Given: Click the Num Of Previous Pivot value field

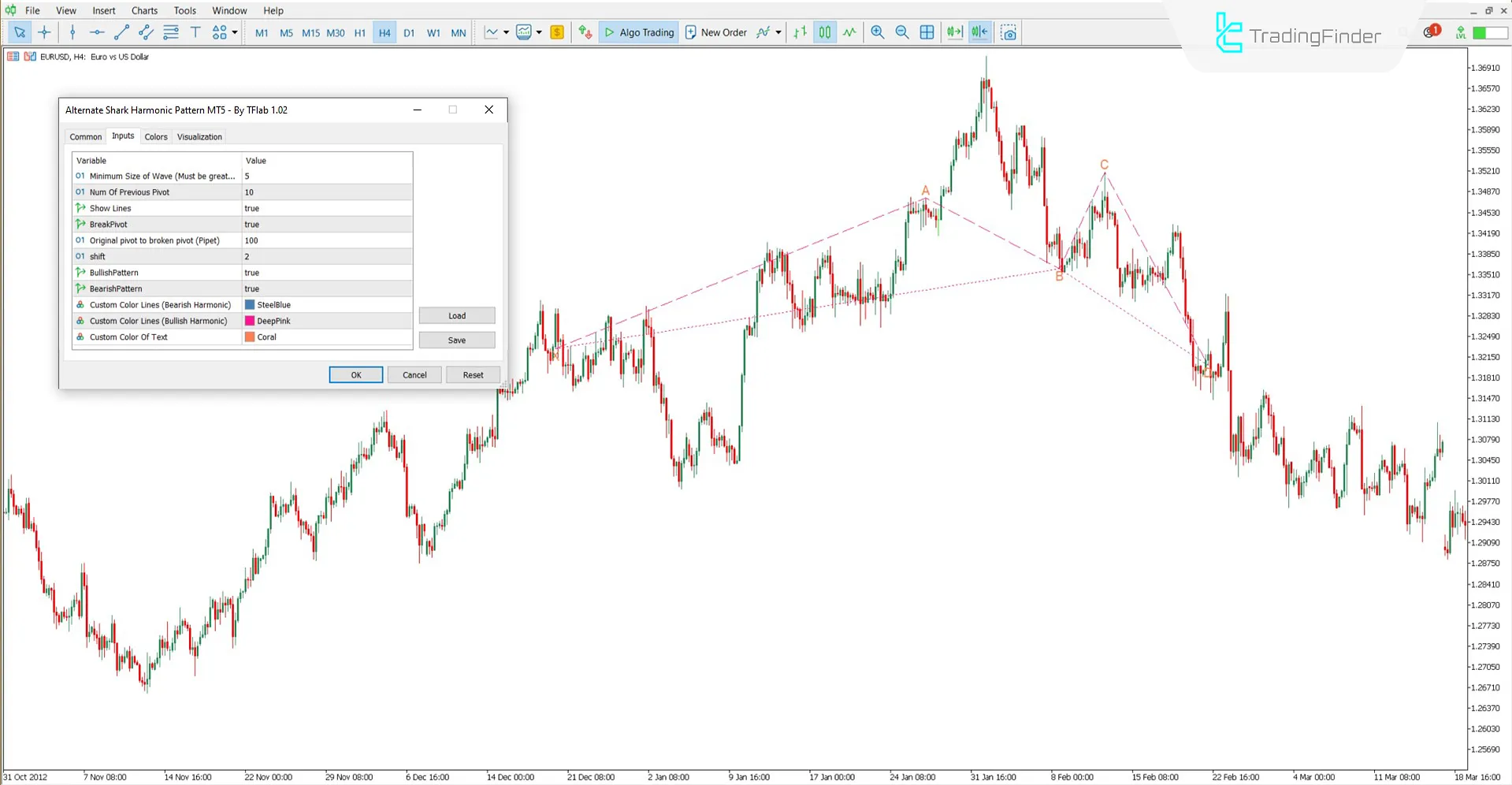Looking at the screenshot, I should tap(326, 192).
